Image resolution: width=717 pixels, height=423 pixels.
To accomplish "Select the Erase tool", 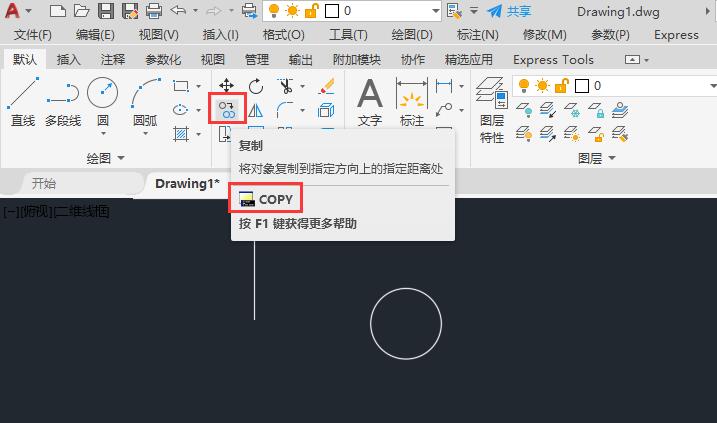I will click(x=326, y=86).
